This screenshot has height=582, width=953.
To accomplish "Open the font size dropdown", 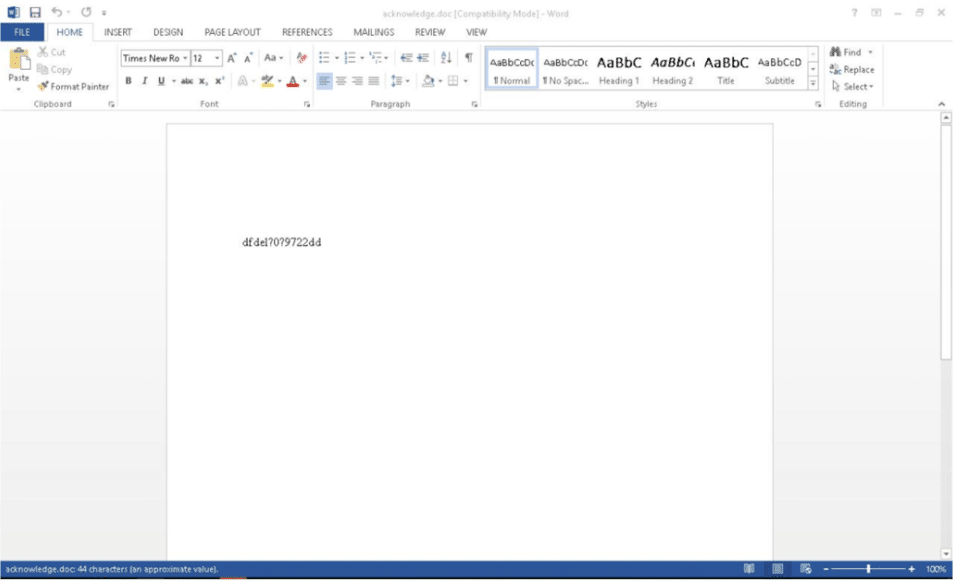I will (217, 58).
